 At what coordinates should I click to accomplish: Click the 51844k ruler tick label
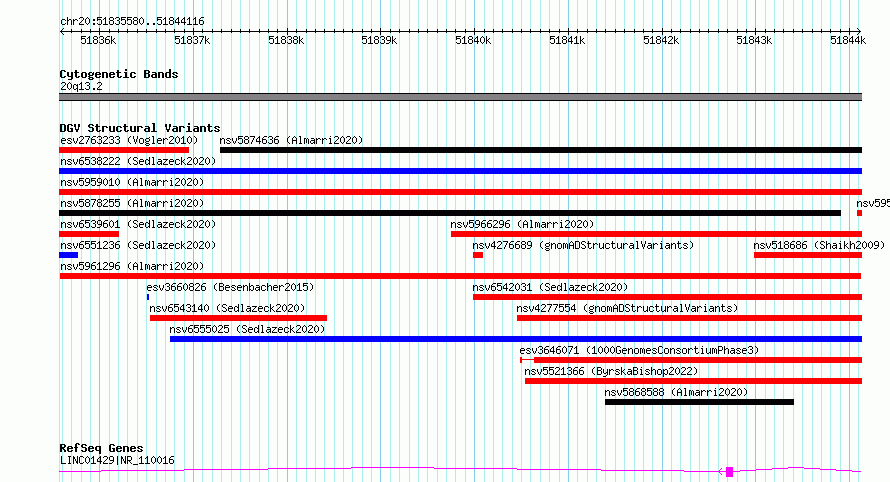pos(848,40)
